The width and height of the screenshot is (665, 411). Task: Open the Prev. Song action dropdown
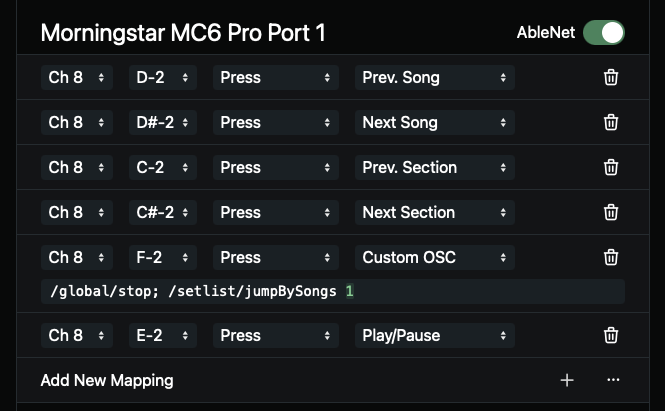coord(434,77)
